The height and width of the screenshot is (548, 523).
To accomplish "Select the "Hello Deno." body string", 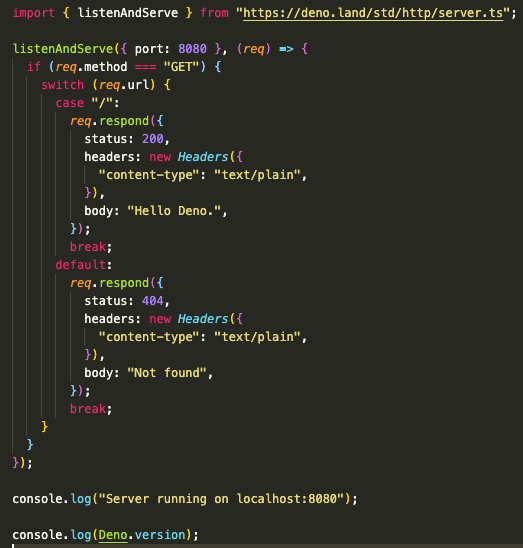I will [x=174, y=211].
